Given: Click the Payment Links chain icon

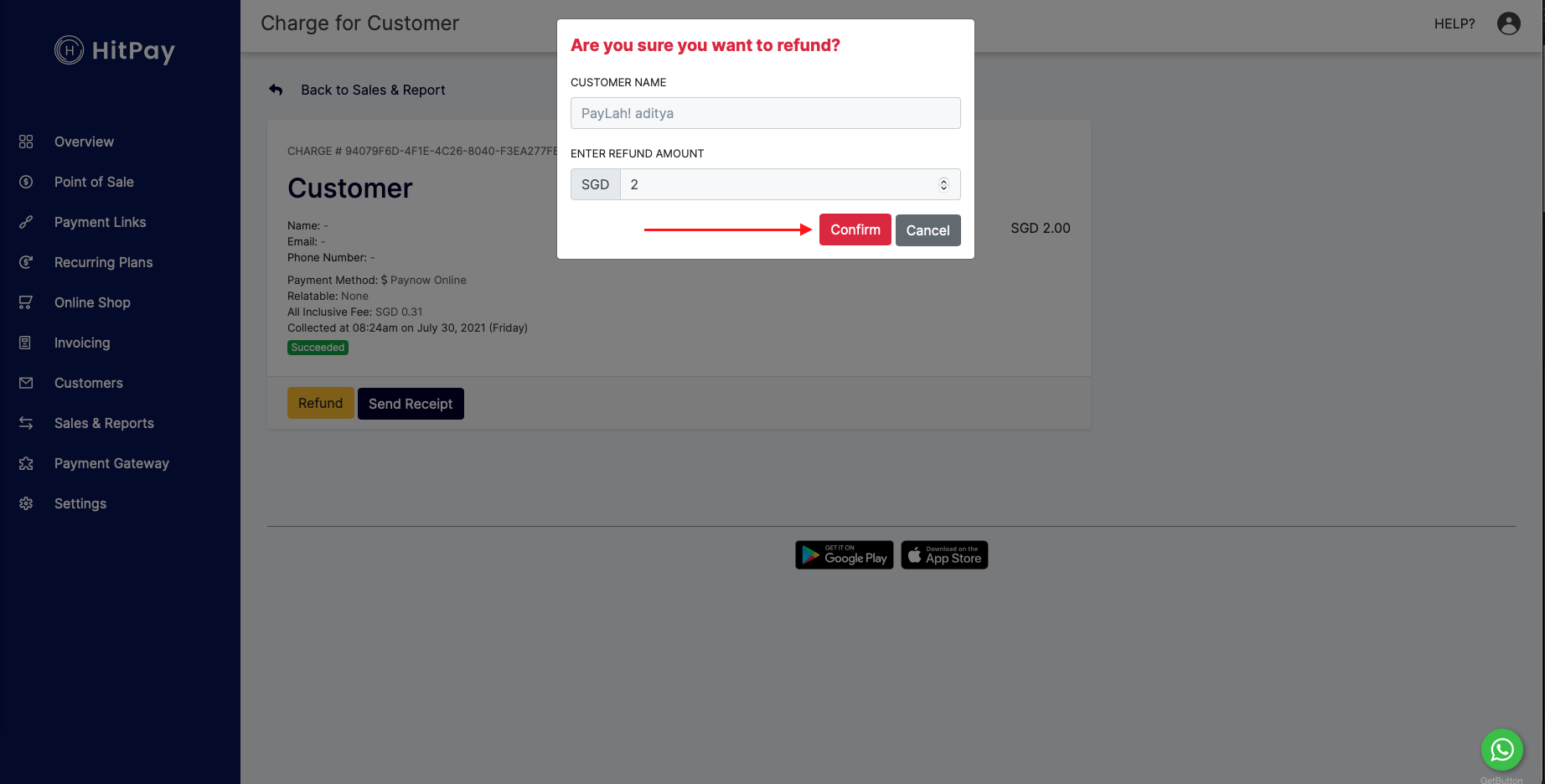Looking at the screenshot, I should (x=26, y=222).
